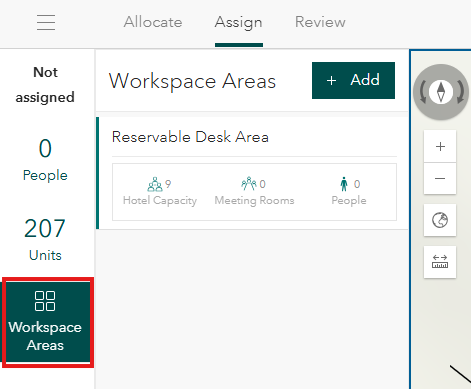Rotate map clockwise with right arrow
The width and height of the screenshot is (471, 389).
(460, 92)
